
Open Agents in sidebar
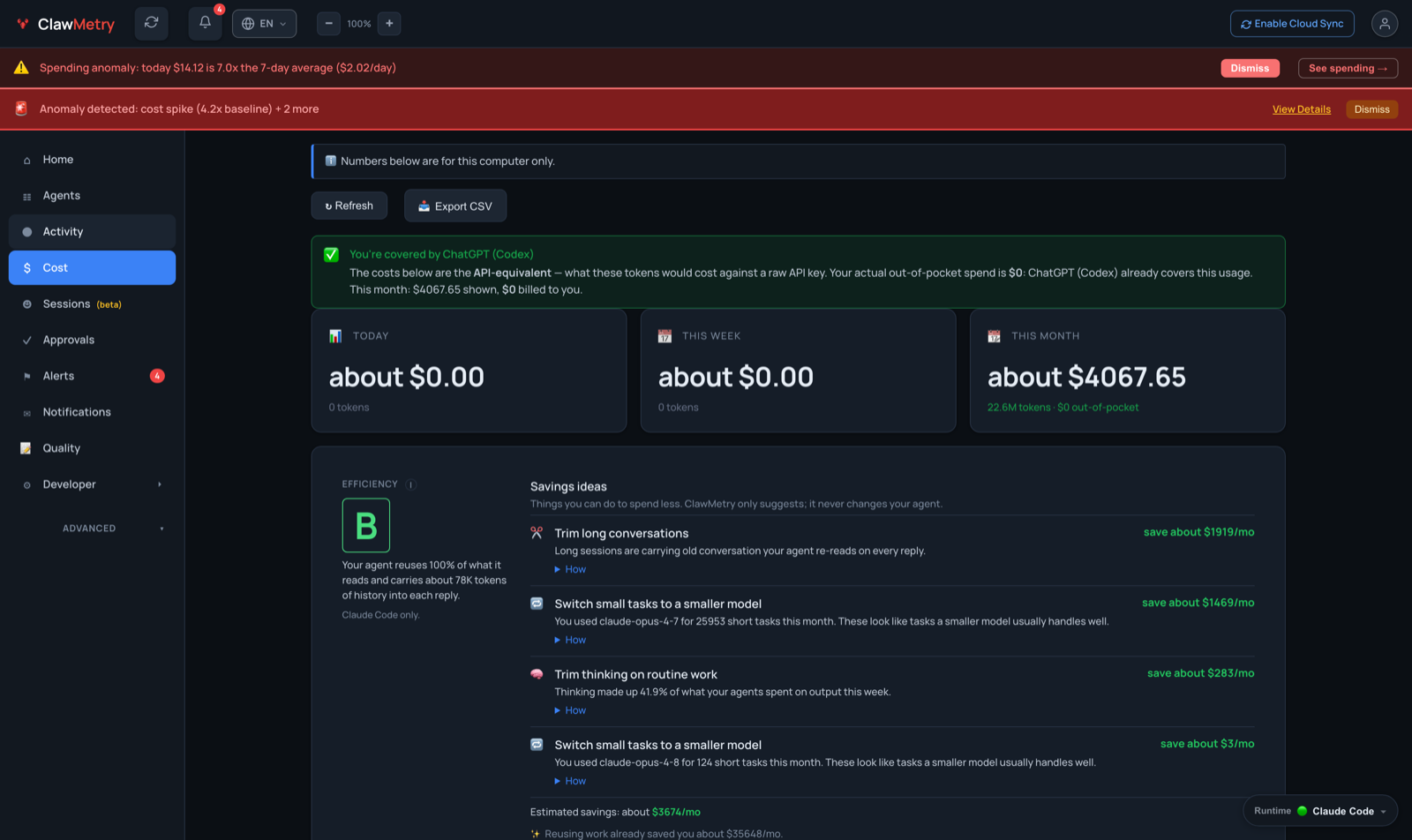tap(92, 196)
